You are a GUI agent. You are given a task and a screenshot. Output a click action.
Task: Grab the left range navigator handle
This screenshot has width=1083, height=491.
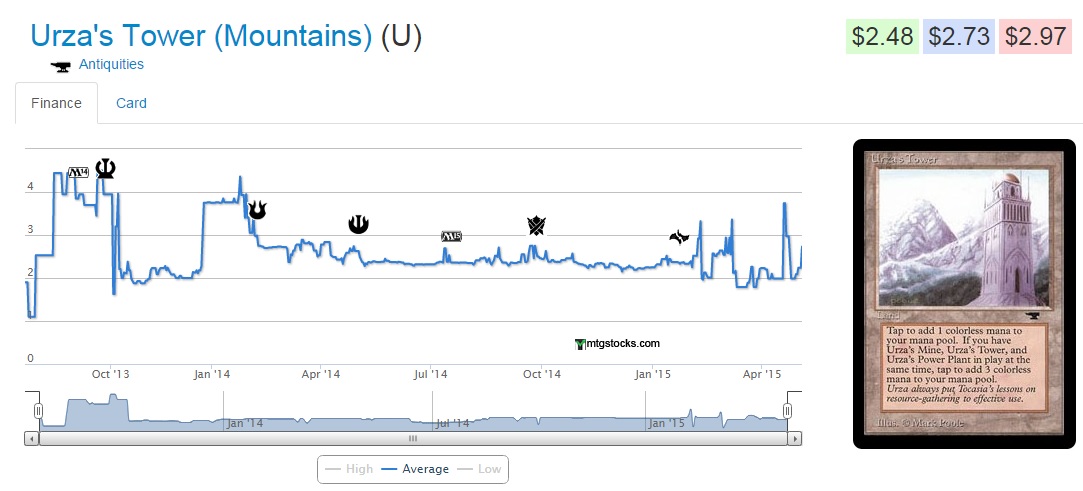pos(39,411)
